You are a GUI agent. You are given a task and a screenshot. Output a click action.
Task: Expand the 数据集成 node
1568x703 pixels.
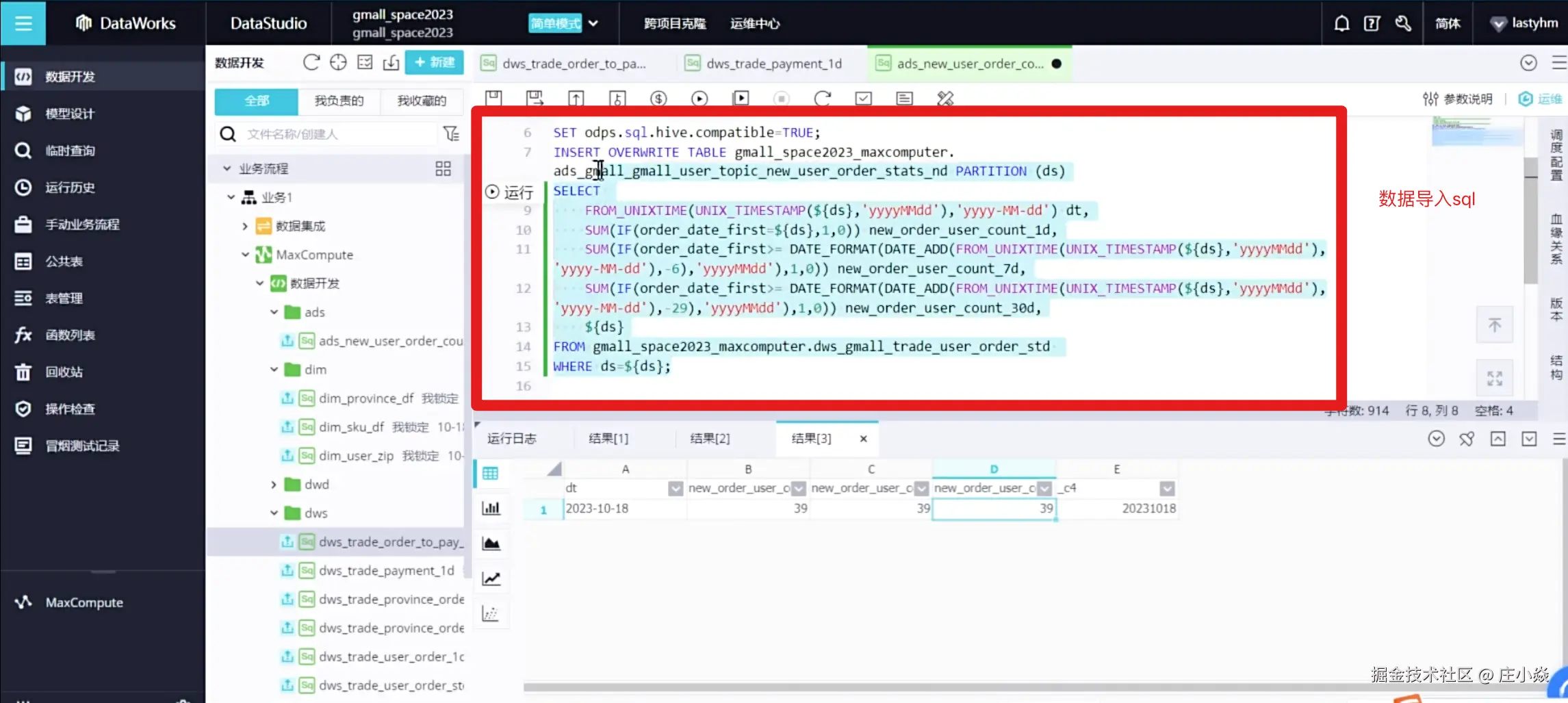(x=245, y=226)
